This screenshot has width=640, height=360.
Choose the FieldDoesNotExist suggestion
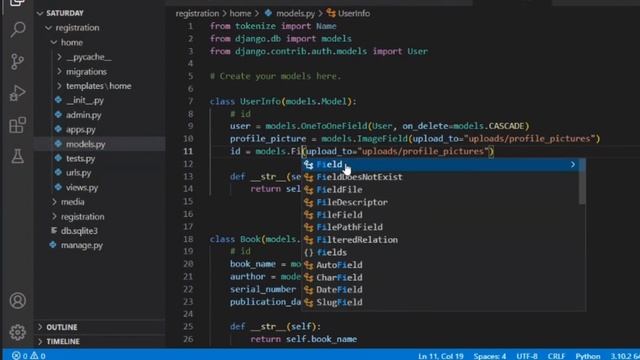coord(440,177)
